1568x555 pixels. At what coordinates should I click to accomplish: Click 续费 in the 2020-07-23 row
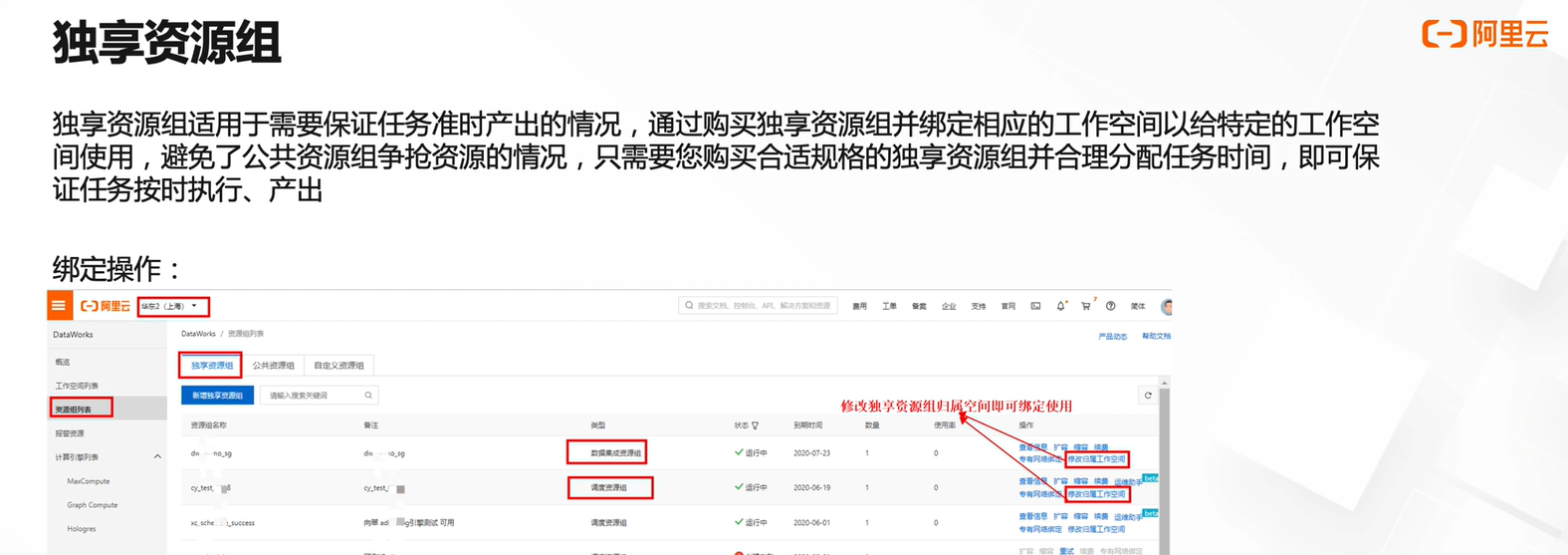point(1101,447)
